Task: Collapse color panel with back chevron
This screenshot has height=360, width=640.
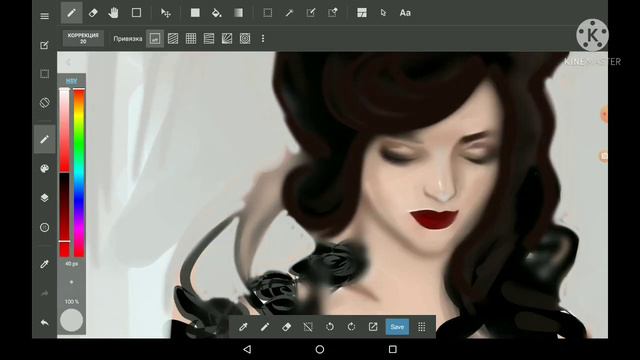Action: pos(69,62)
